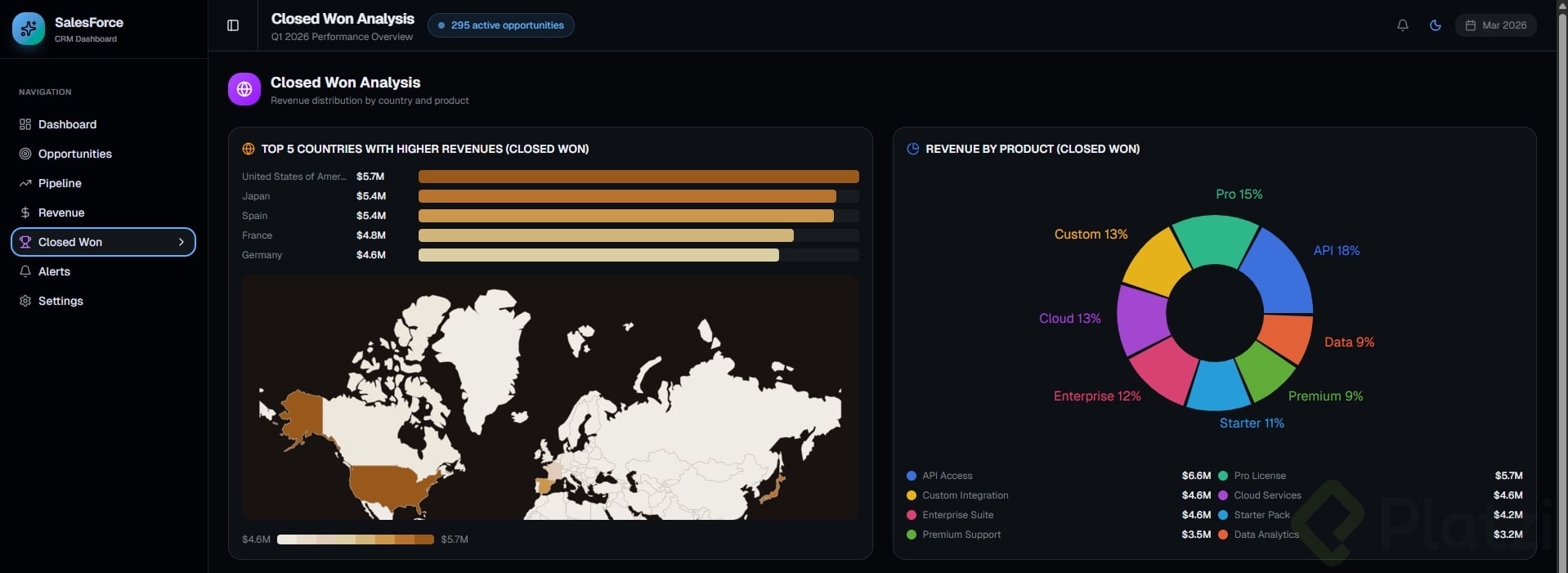The width and height of the screenshot is (1568, 573).
Task: Click the pie chart icon beside Revenue by Product
Action: point(913,149)
